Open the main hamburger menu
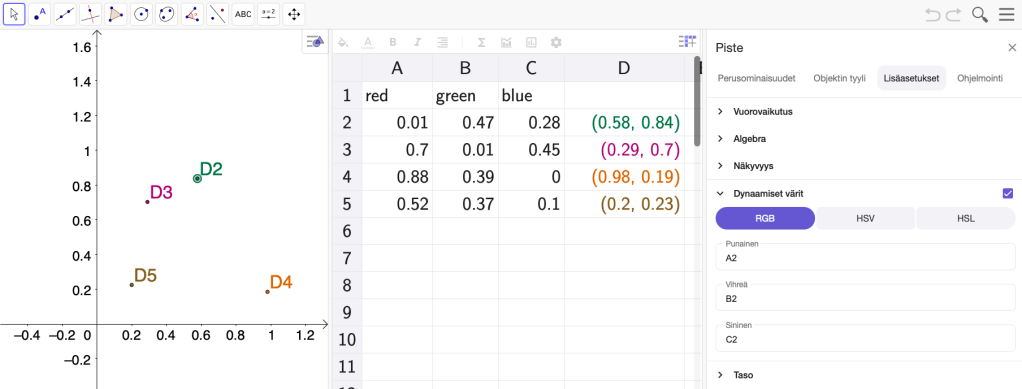The height and width of the screenshot is (389, 1022). click(1007, 14)
